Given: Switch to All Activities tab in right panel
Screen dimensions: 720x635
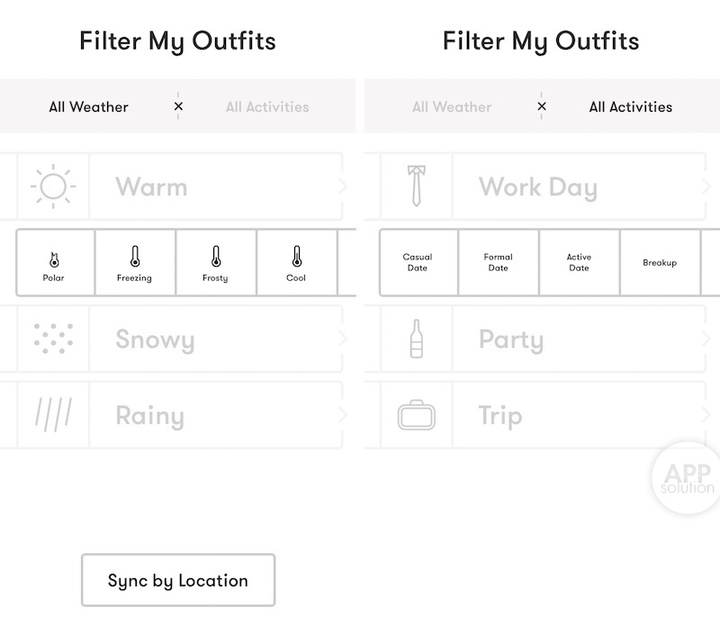Looking at the screenshot, I should click(630, 107).
